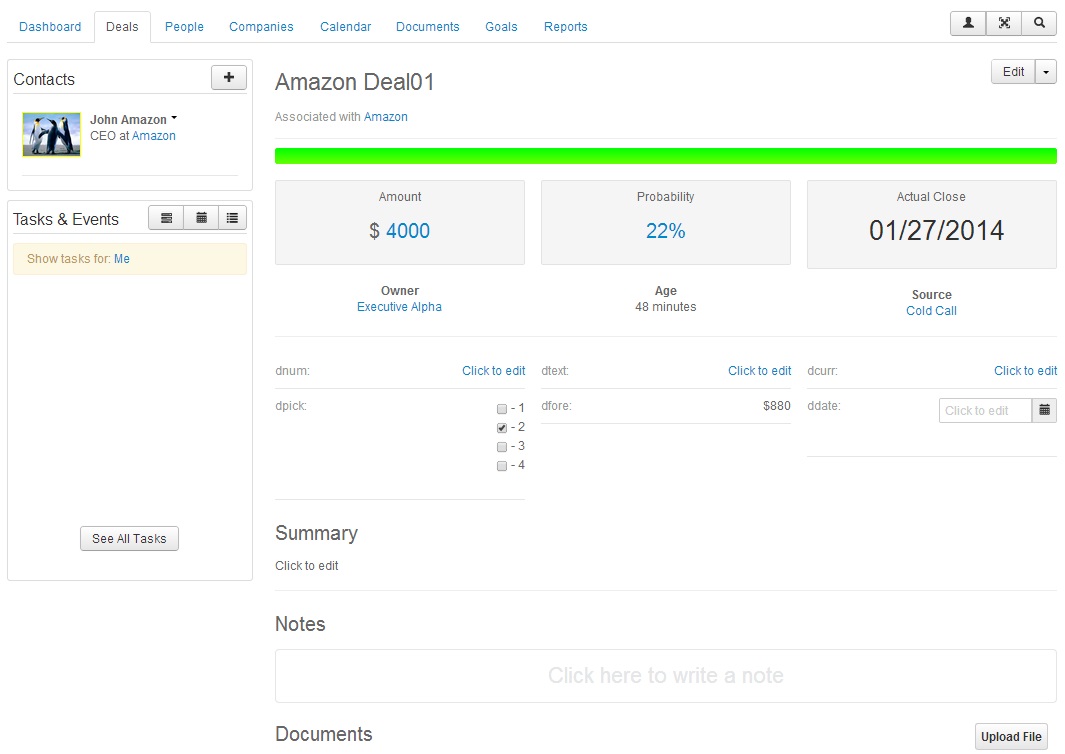Open the People tab
Screen dimensions: 1065x754
pyautogui.click(x=184, y=26)
